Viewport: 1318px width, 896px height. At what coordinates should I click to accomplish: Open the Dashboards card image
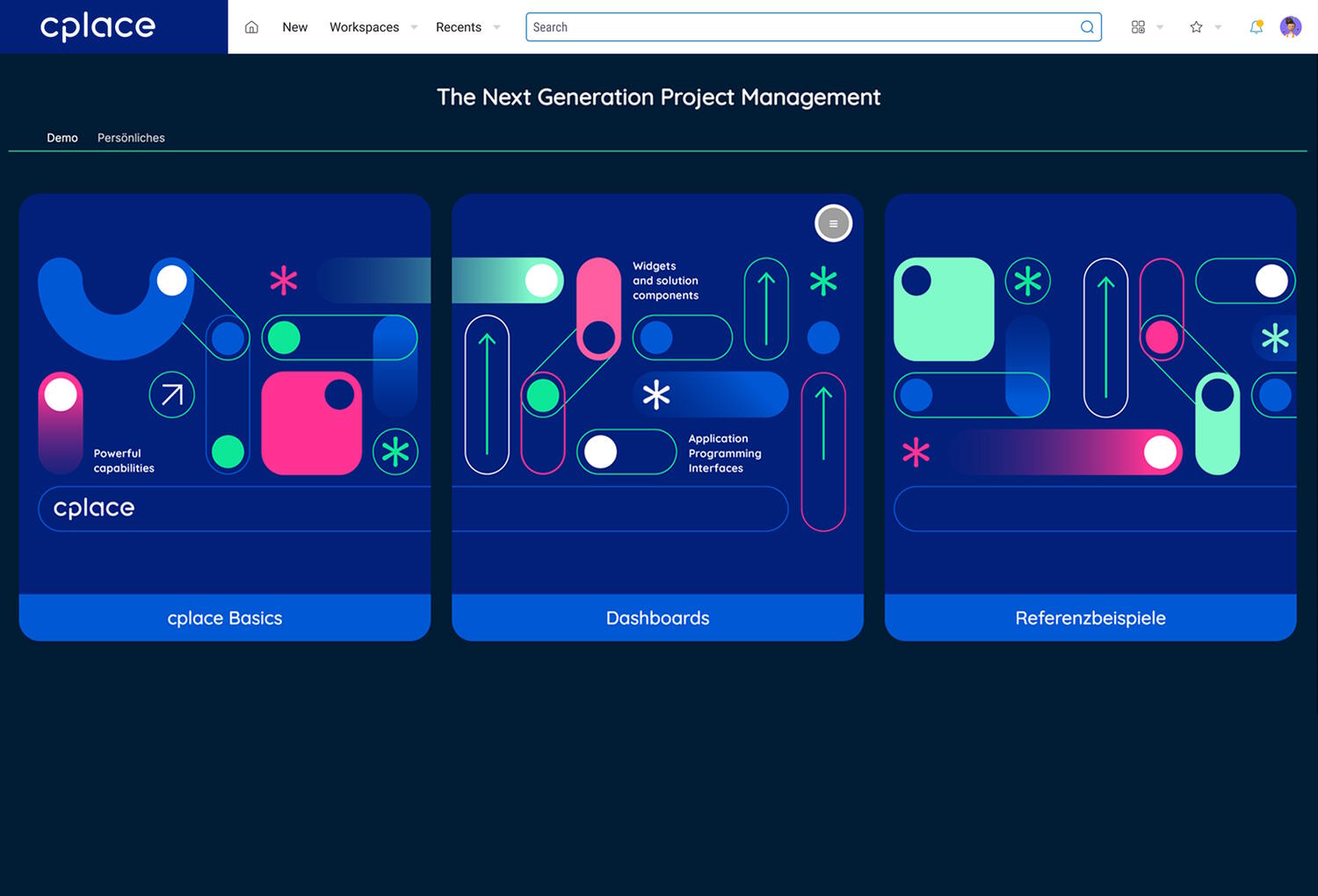[657, 394]
